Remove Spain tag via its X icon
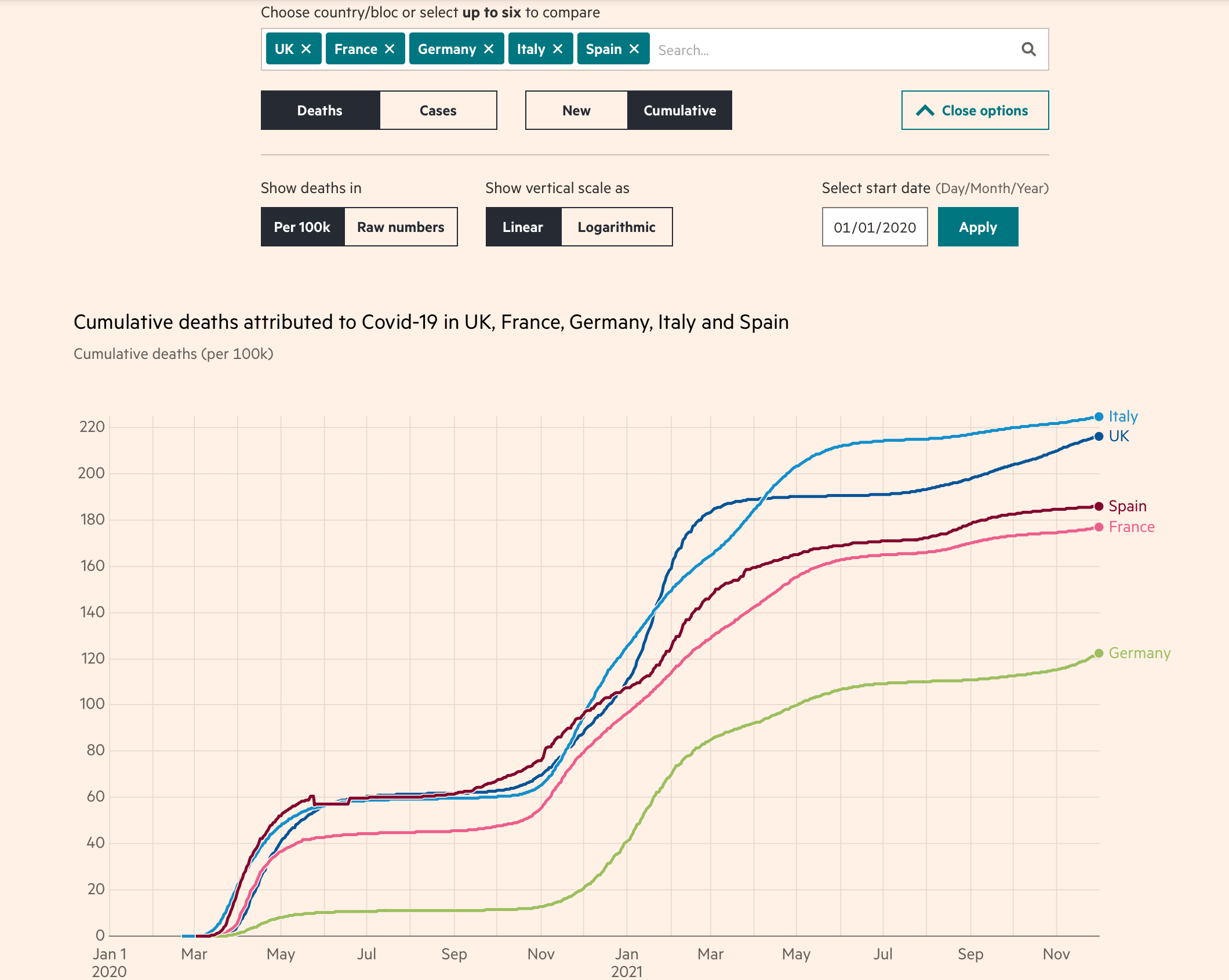This screenshot has height=980, width=1229. (634, 49)
